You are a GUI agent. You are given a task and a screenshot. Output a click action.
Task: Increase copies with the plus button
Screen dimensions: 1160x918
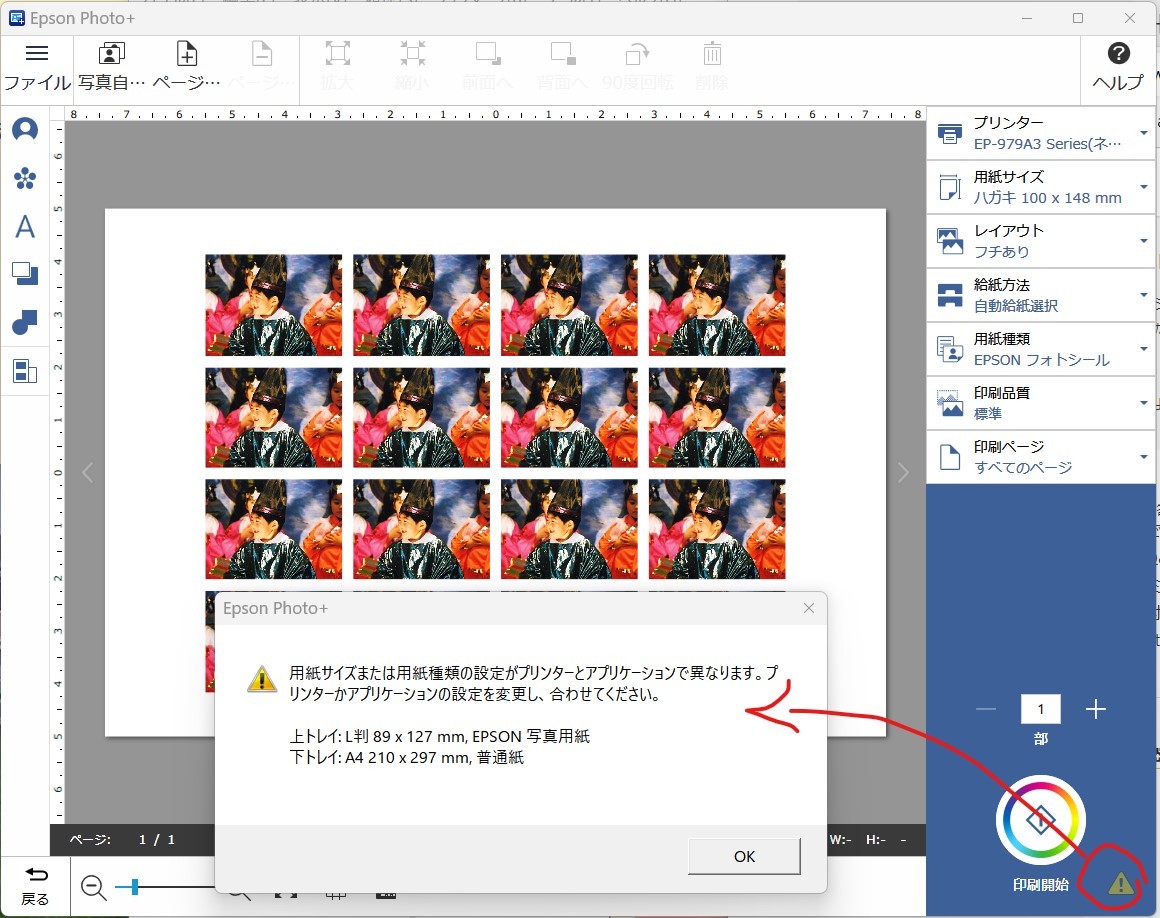(1096, 709)
